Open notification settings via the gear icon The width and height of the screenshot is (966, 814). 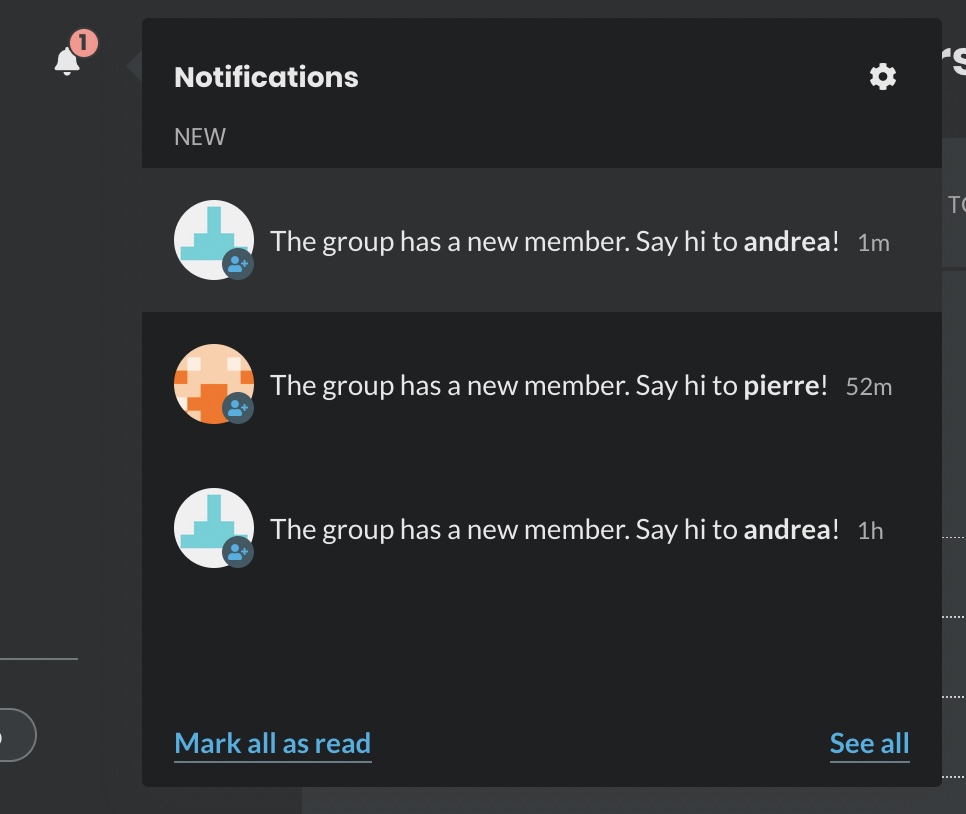[x=882, y=76]
